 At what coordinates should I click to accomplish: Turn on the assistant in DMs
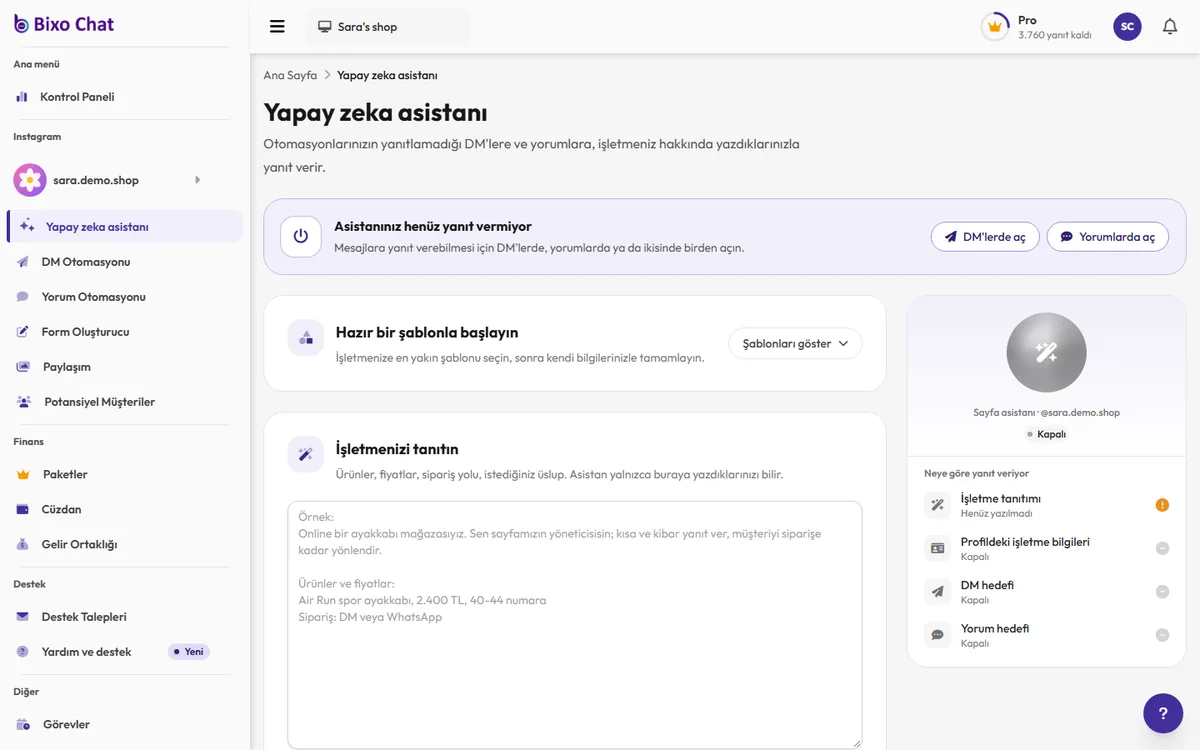coord(985,237)
